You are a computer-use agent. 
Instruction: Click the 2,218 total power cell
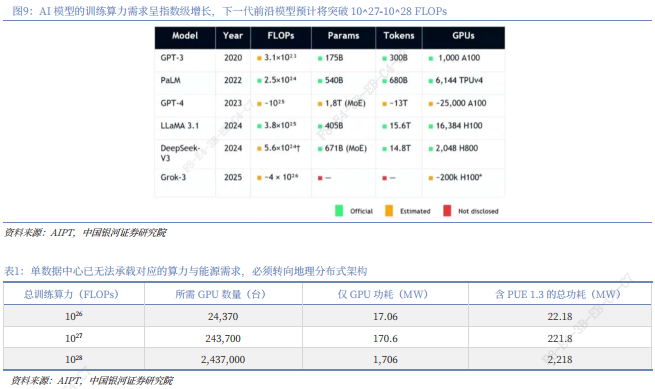click(560, 359)
